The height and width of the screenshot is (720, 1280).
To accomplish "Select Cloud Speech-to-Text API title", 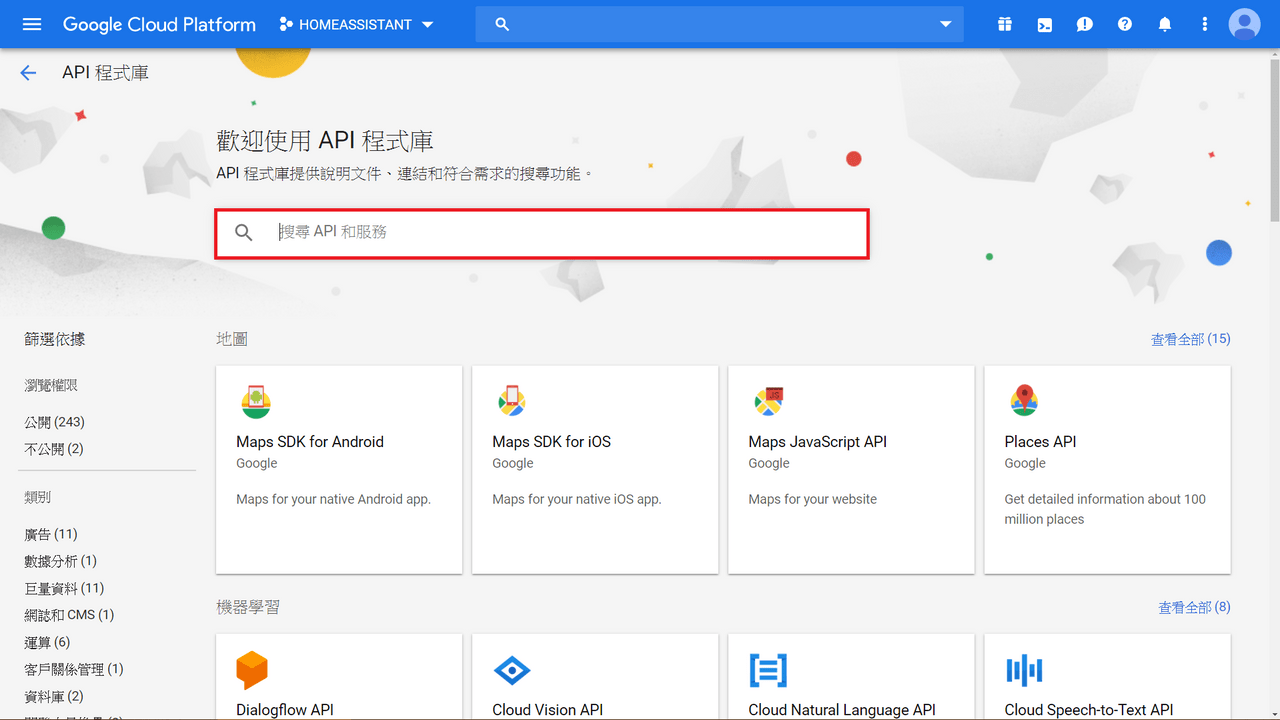I will (x=1088, y=710).
